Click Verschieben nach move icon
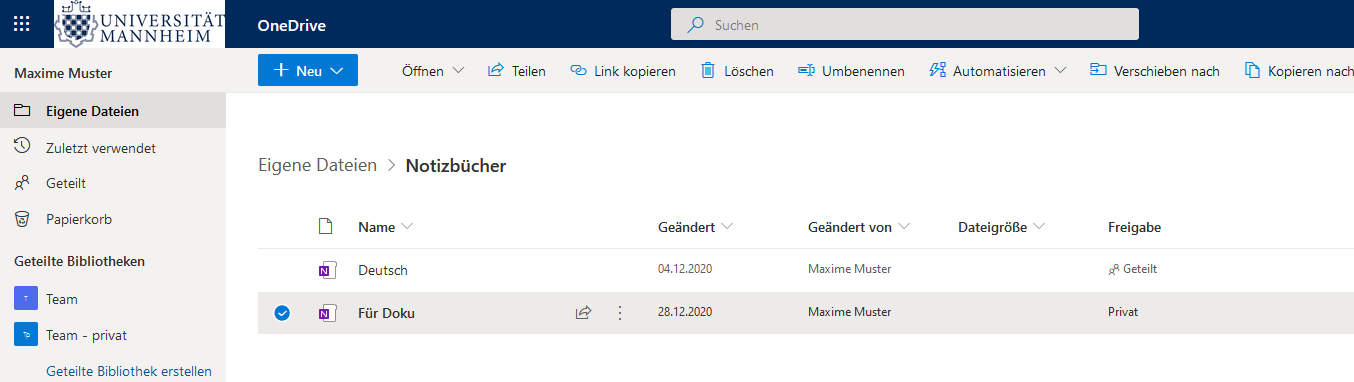The image size is (1354, 382). [1098, 70]
